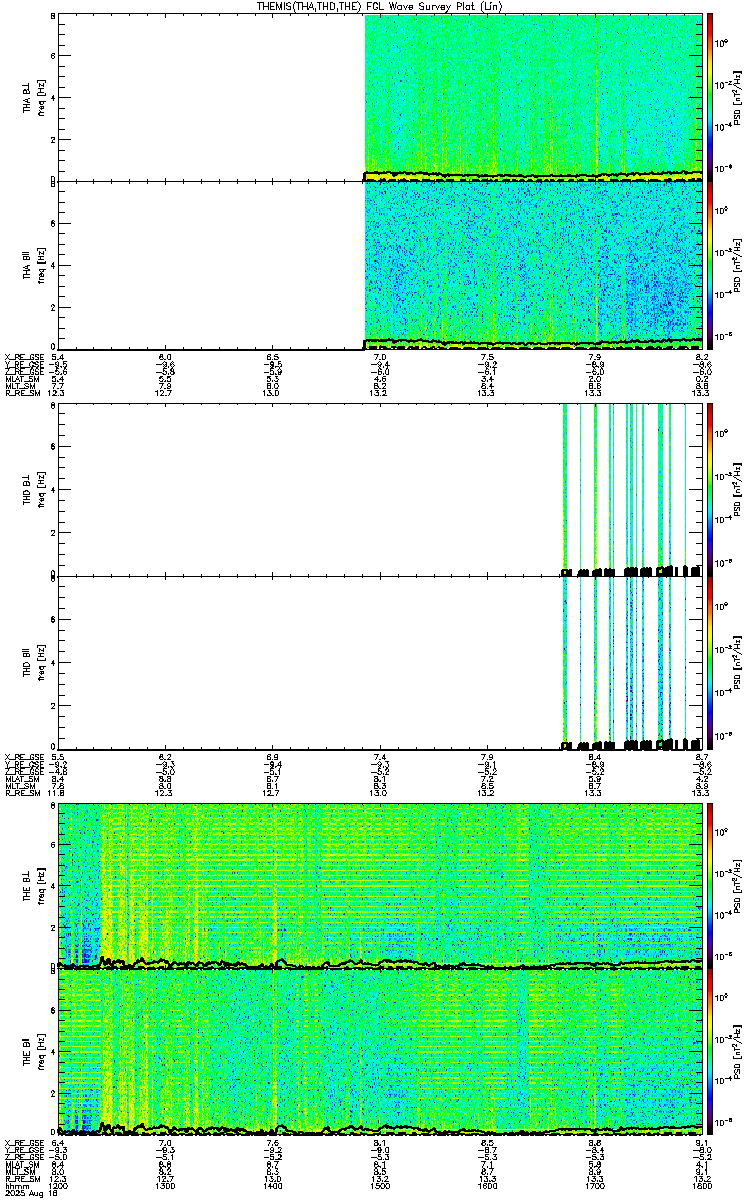750x1200 pixels.
Task: Click the THE B-parallel spectrogram panel
Action: (x=380, y=1051)
